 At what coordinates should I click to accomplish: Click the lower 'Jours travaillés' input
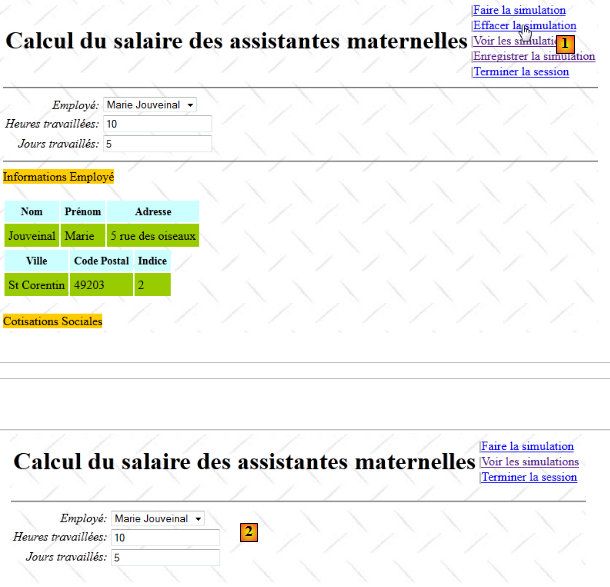pyautogui.click(x=165, y=557)
